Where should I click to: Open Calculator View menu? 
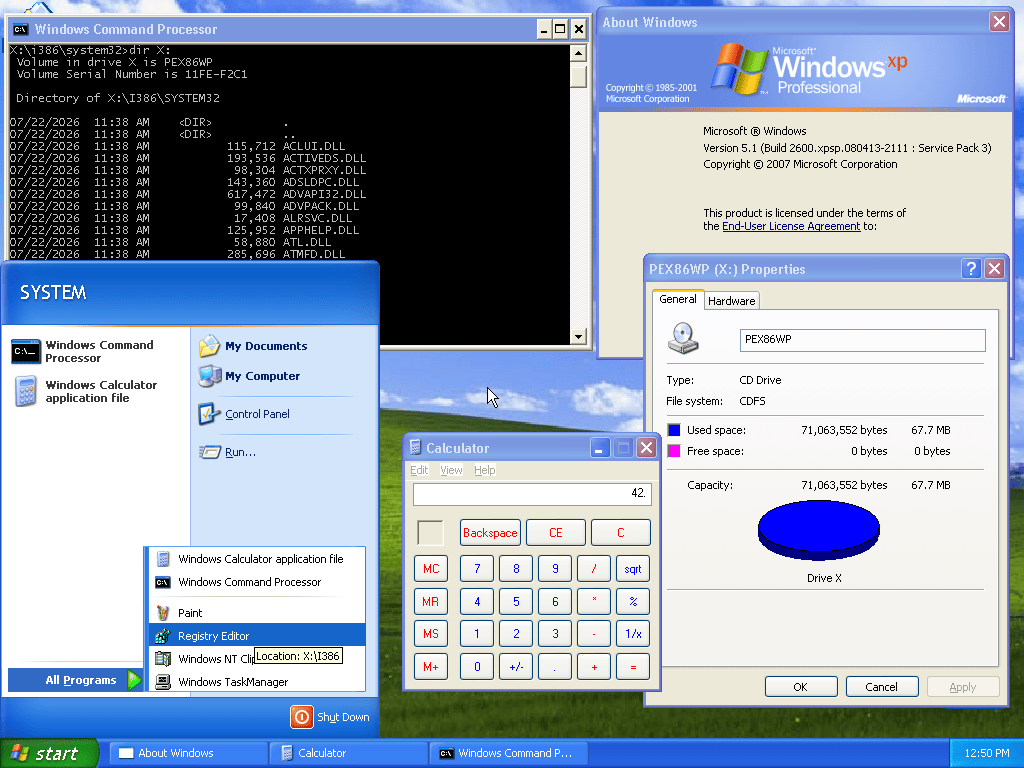coord(451,470)
